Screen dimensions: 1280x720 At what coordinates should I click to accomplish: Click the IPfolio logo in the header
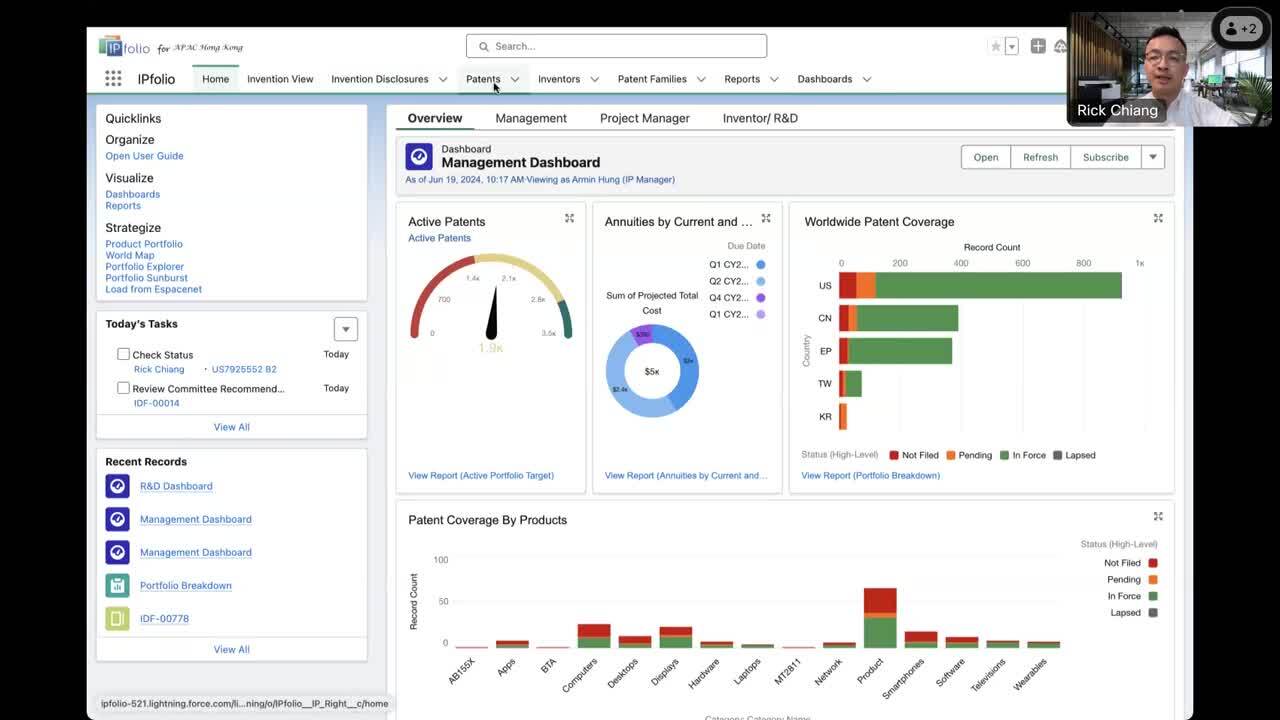[x=125, y=46]
